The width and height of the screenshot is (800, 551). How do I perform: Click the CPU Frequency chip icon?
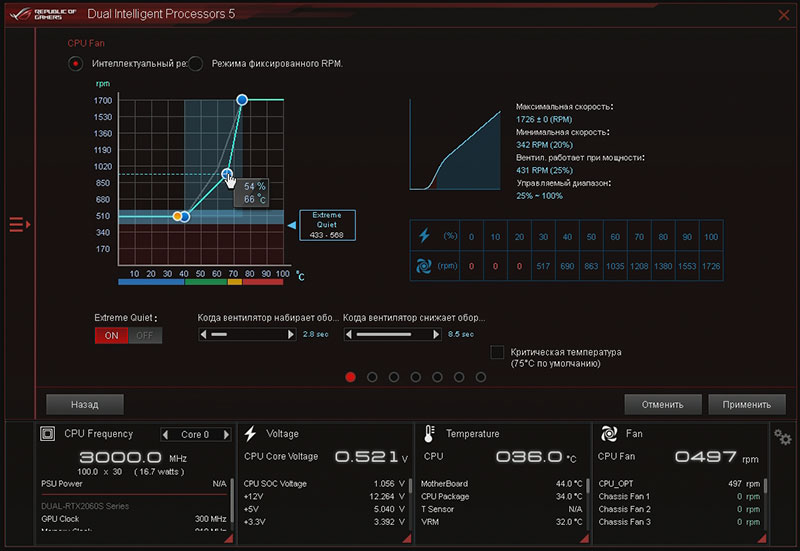(47, 434)
